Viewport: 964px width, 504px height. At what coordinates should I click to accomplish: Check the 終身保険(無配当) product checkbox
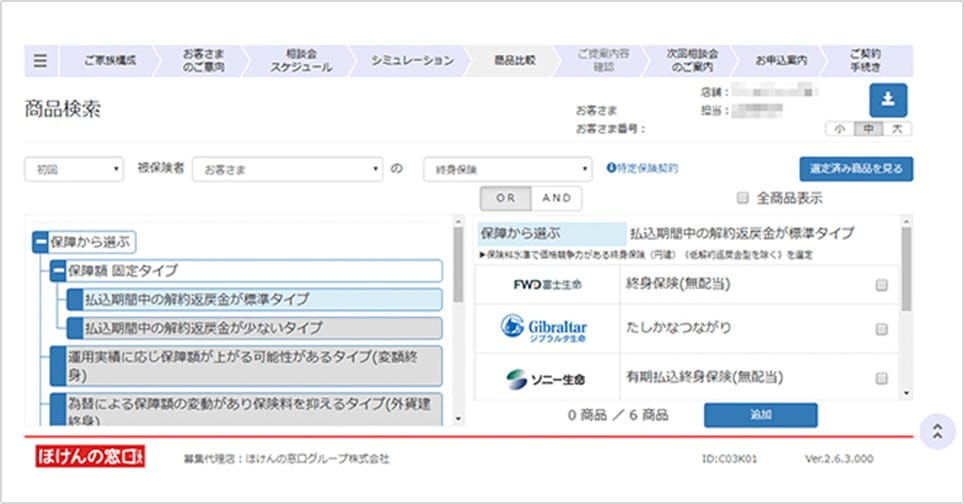coord(881,285)
